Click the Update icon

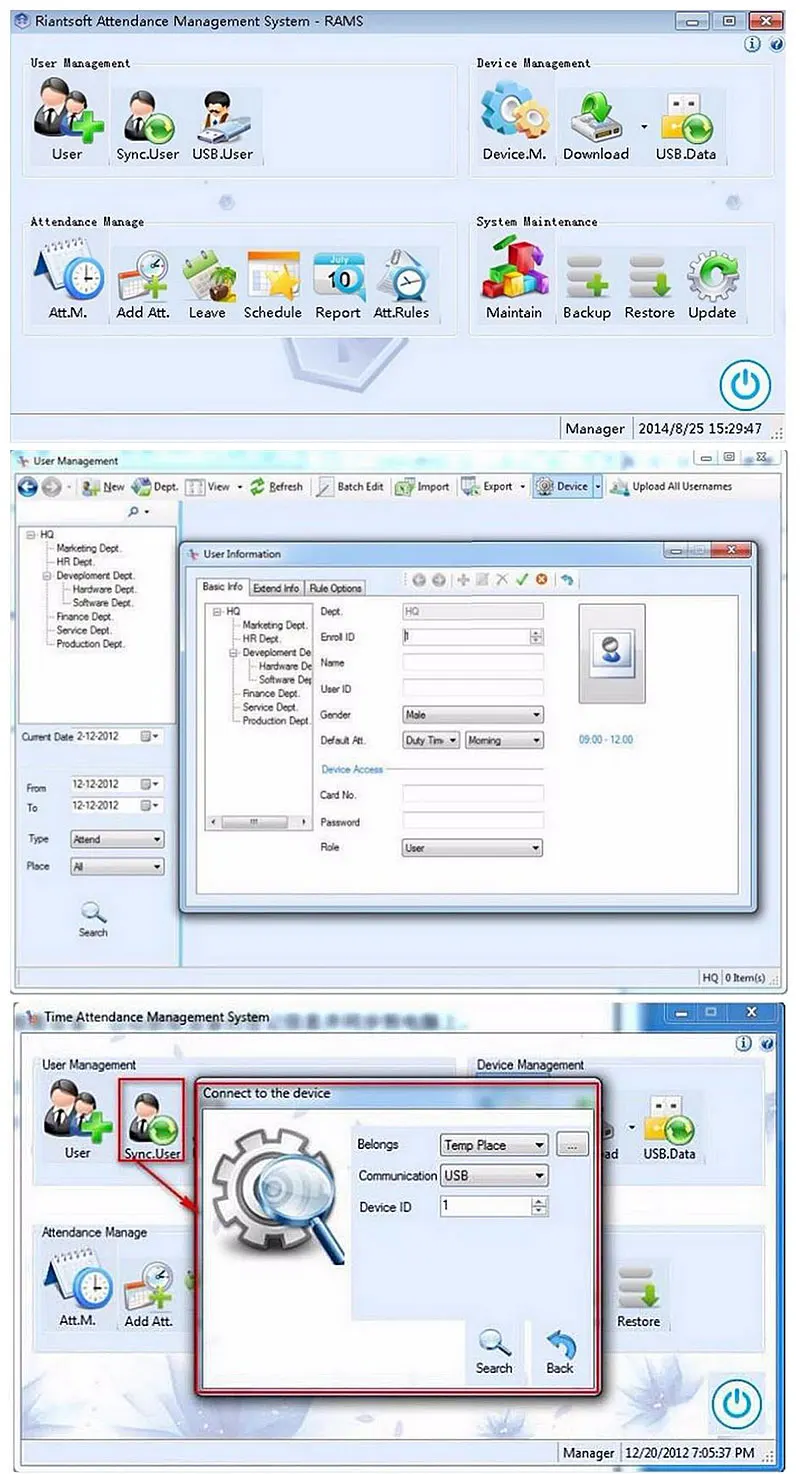pyautogui.click(x=712, y=285)
